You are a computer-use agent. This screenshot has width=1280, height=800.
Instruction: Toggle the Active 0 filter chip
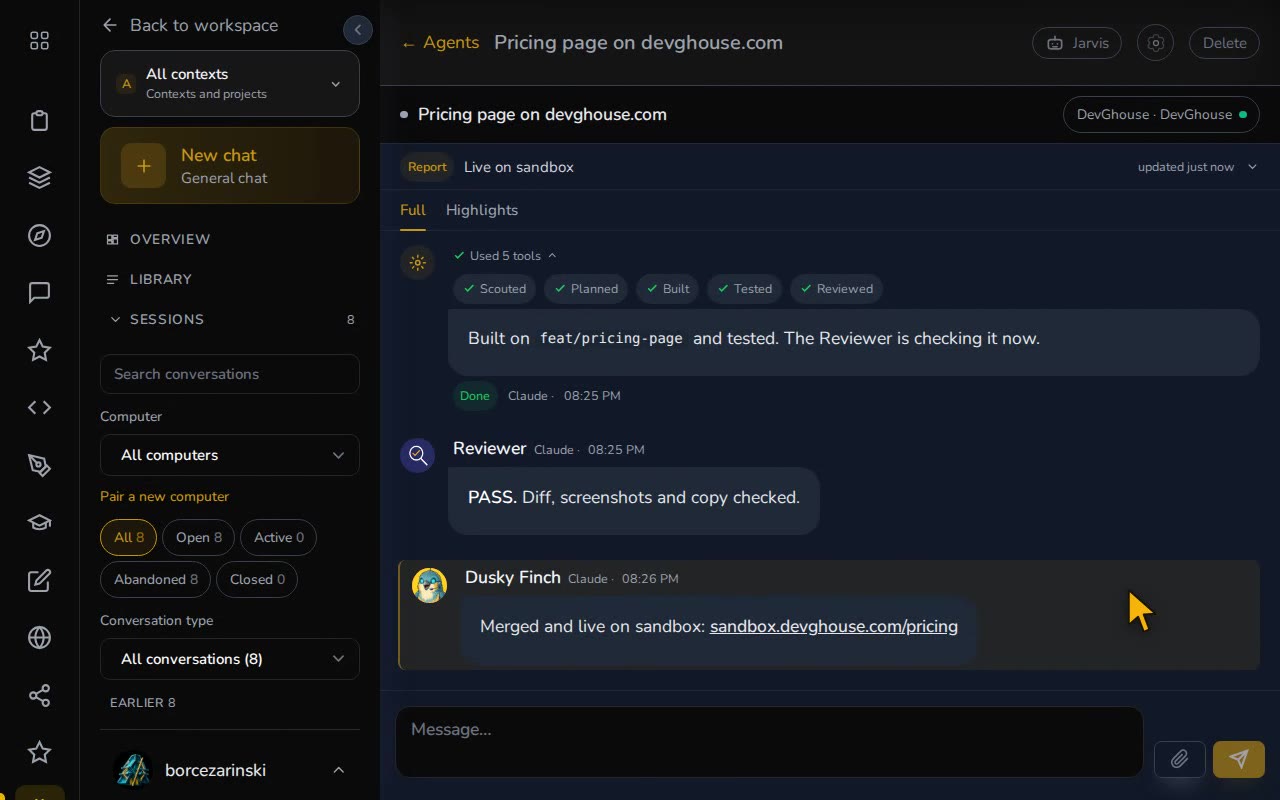click(278, 537)
